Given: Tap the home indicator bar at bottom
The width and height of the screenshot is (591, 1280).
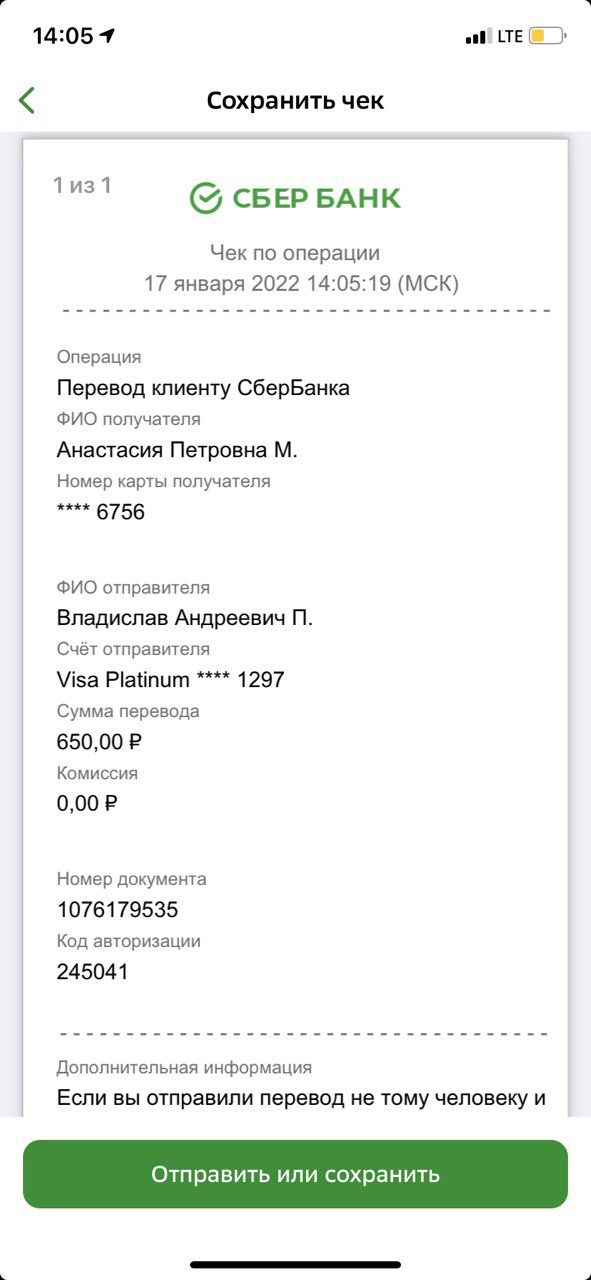Looking at the screenshot, I should coord(295,1265).
